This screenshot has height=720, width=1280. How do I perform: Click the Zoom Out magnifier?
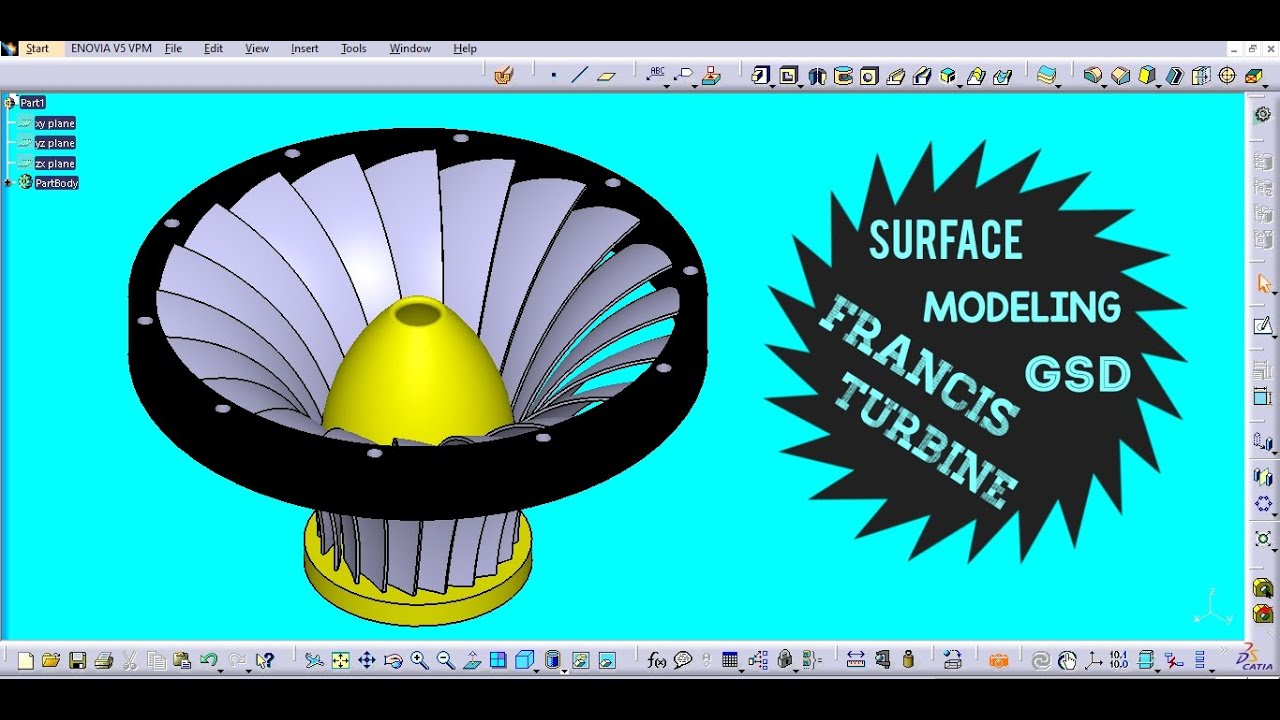(445, 660)
